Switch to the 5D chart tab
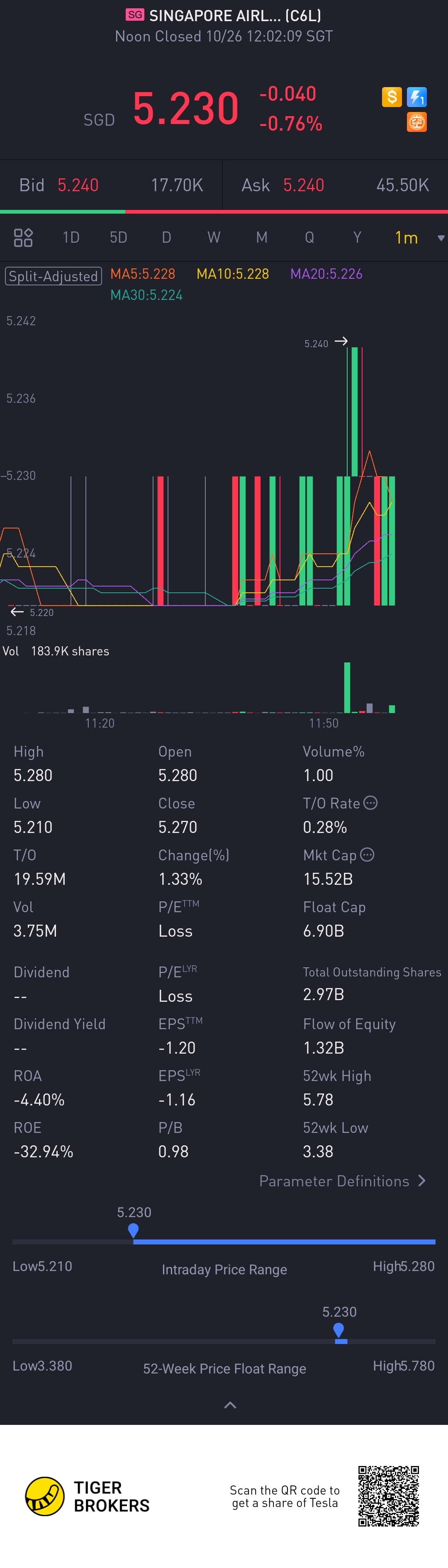 click(x=119, y=237)
